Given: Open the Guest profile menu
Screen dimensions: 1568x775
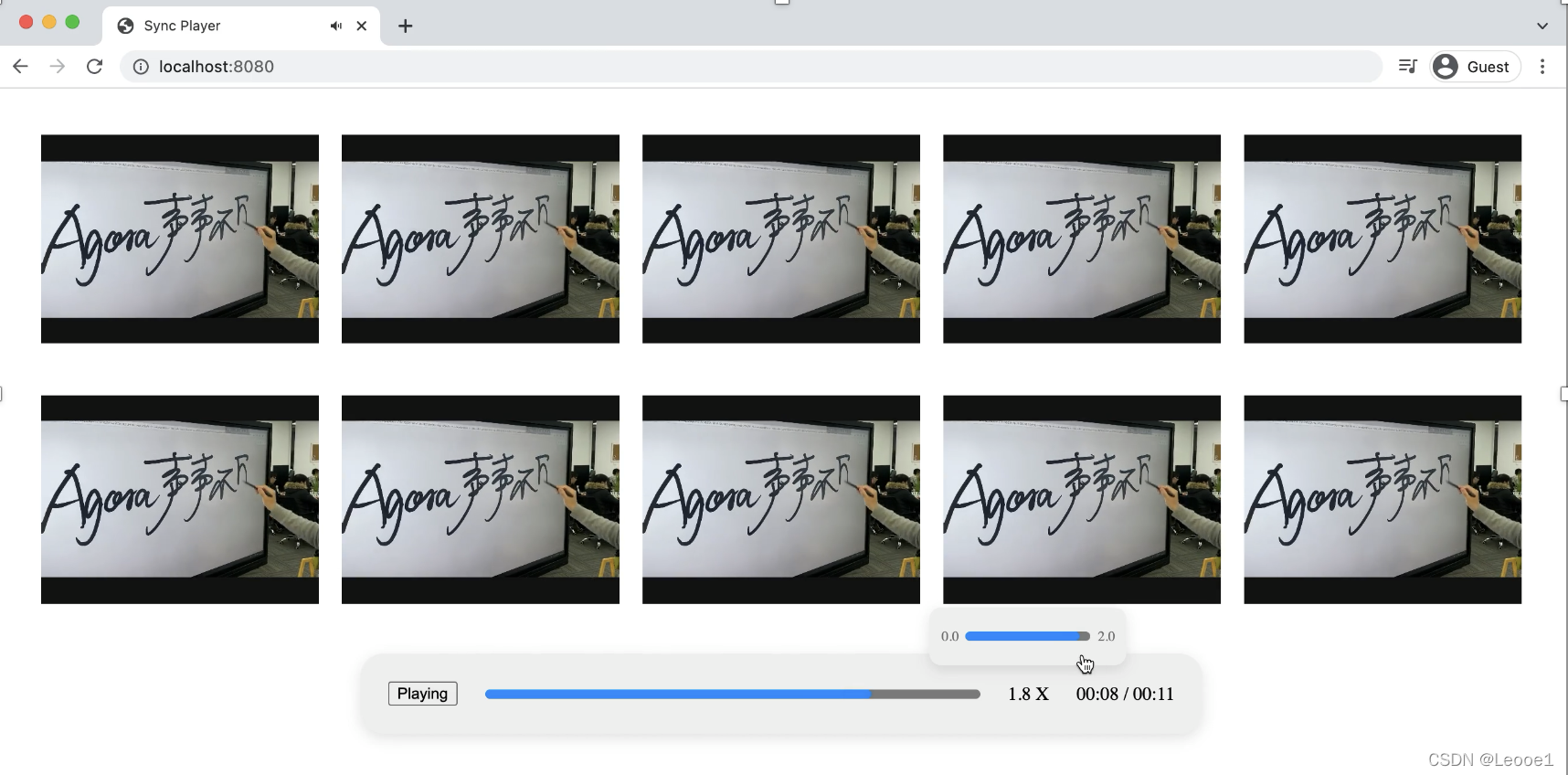Looking at the screenshot, I should click(x=1475, y=66).
